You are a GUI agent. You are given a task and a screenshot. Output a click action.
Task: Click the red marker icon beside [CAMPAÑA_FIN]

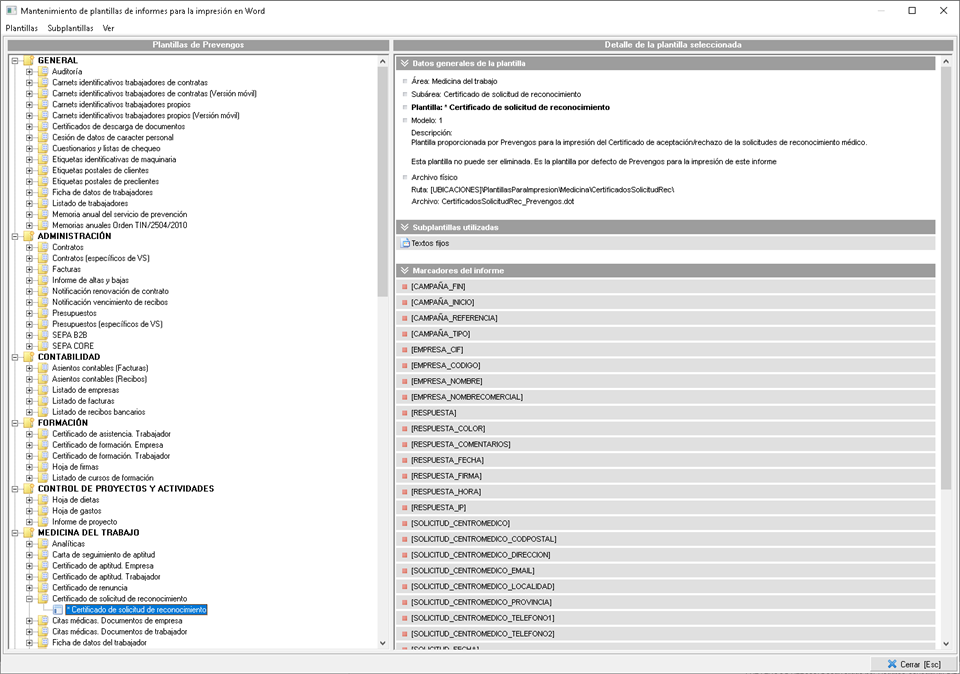(405, 286)
